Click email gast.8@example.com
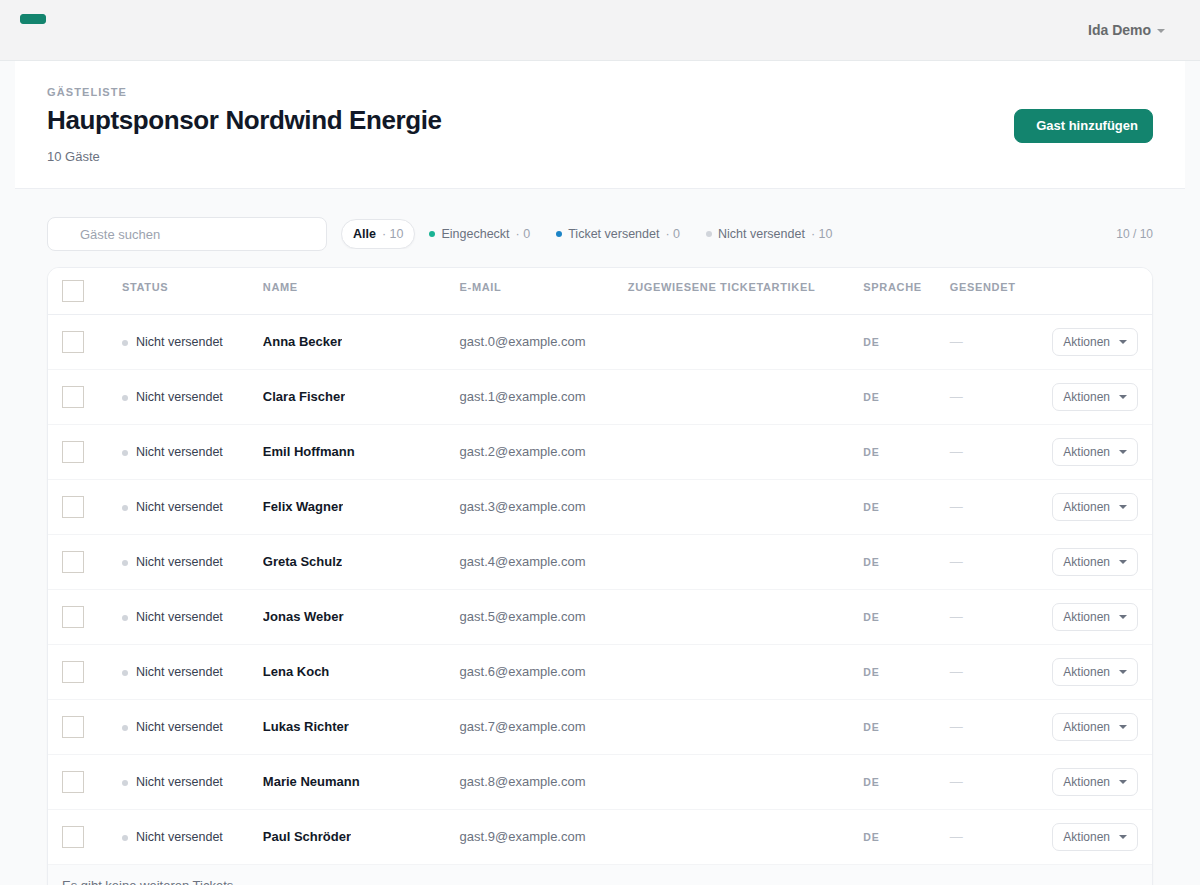This screenshot has width=1200, height=885. pos(523,782)
